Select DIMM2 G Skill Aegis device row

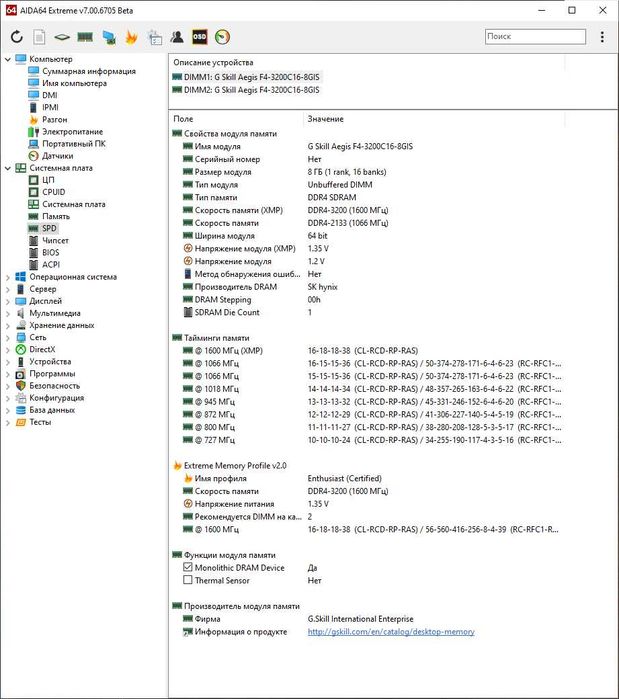[x=246, y=90]
